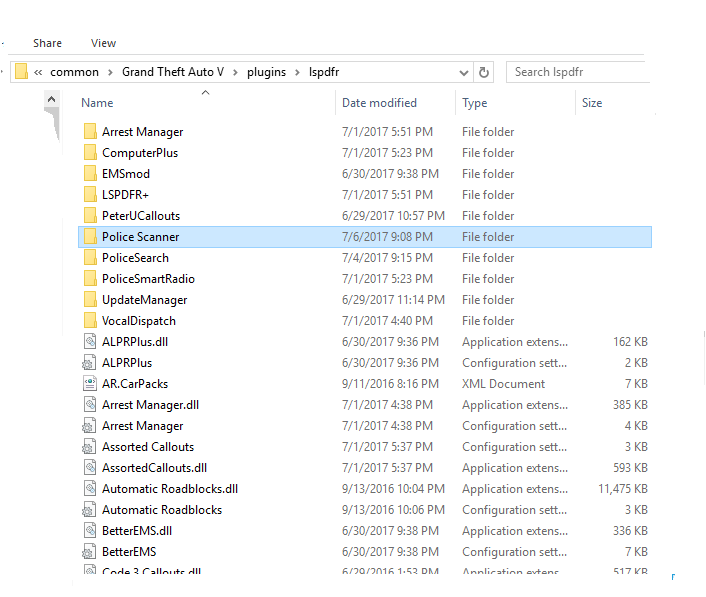Select PoliceSmartRadio folder icon

[x=90, y=279]
